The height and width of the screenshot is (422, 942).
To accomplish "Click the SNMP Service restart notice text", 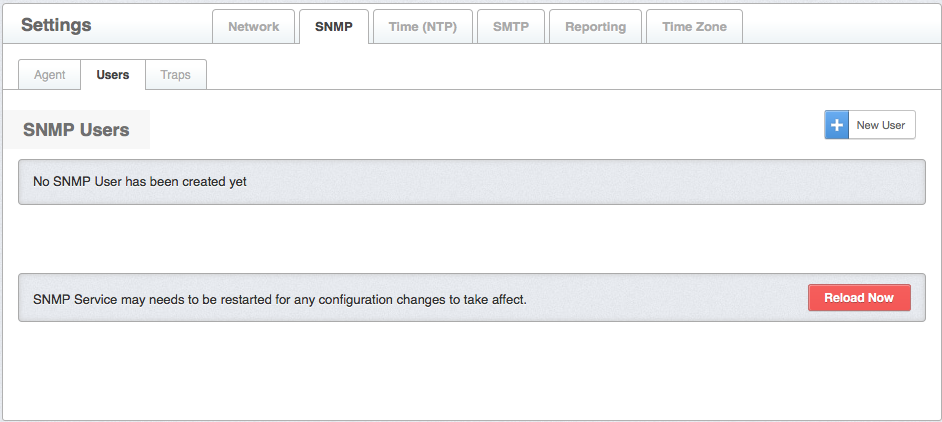I will [x=280, y=299].
